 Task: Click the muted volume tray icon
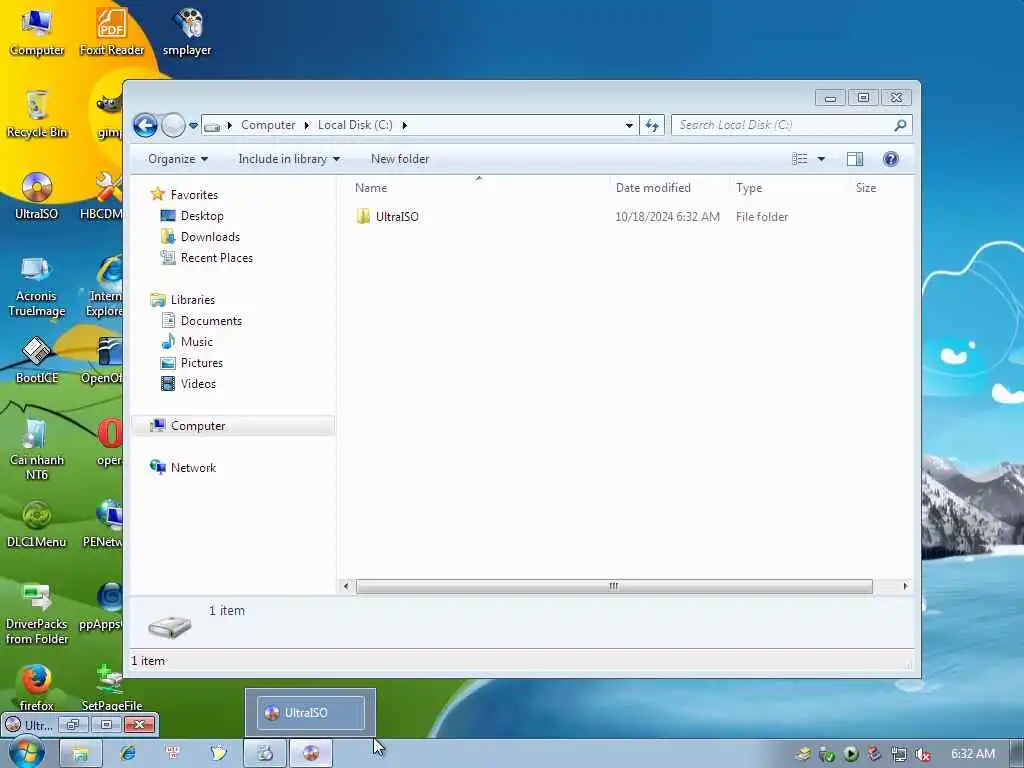[x=922, y=754]
